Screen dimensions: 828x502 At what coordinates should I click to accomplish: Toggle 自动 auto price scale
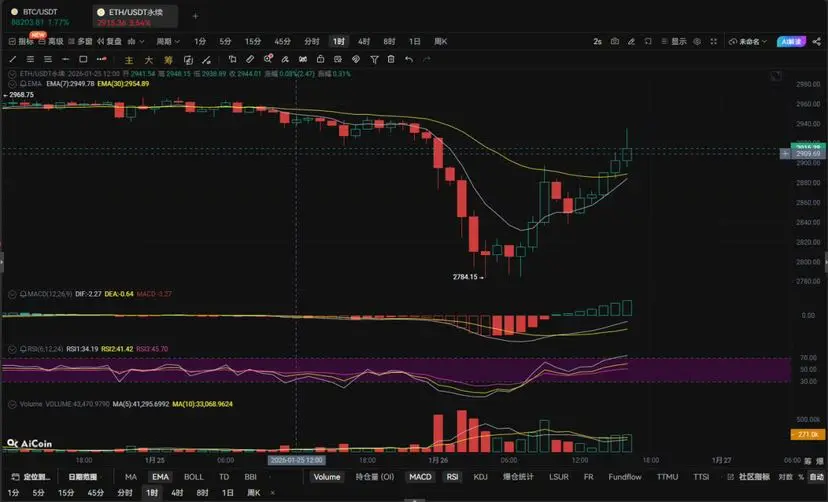click(x=817, y=477)
